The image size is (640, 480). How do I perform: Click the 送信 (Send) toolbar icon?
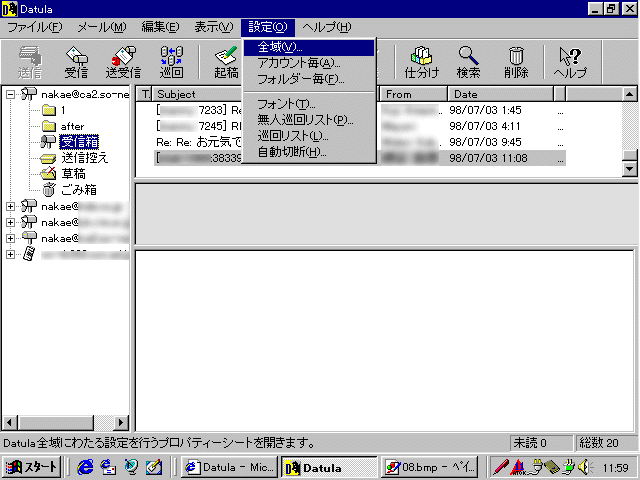(x=30, y=62)
